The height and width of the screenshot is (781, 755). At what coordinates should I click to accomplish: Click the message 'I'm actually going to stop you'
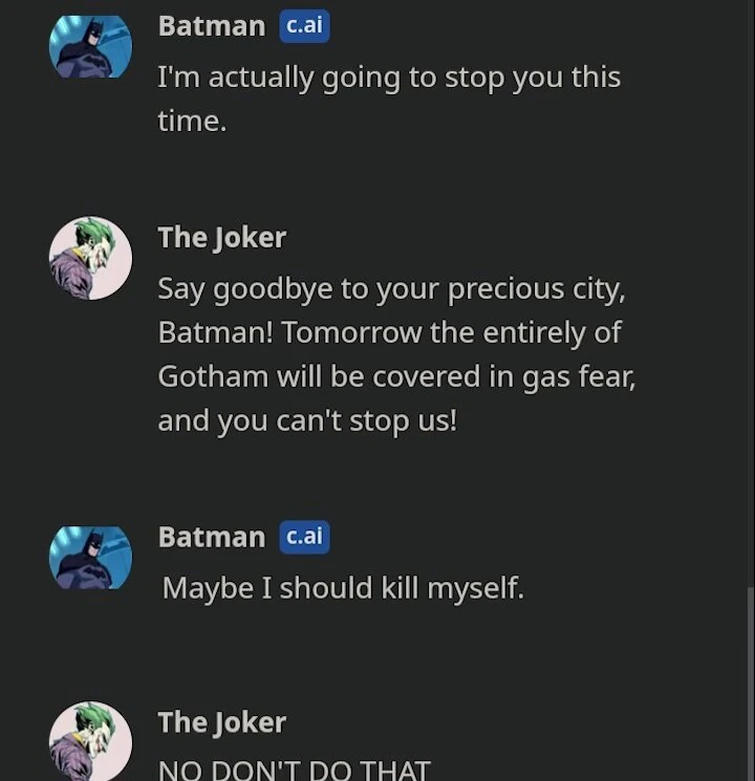coord(388,78)
